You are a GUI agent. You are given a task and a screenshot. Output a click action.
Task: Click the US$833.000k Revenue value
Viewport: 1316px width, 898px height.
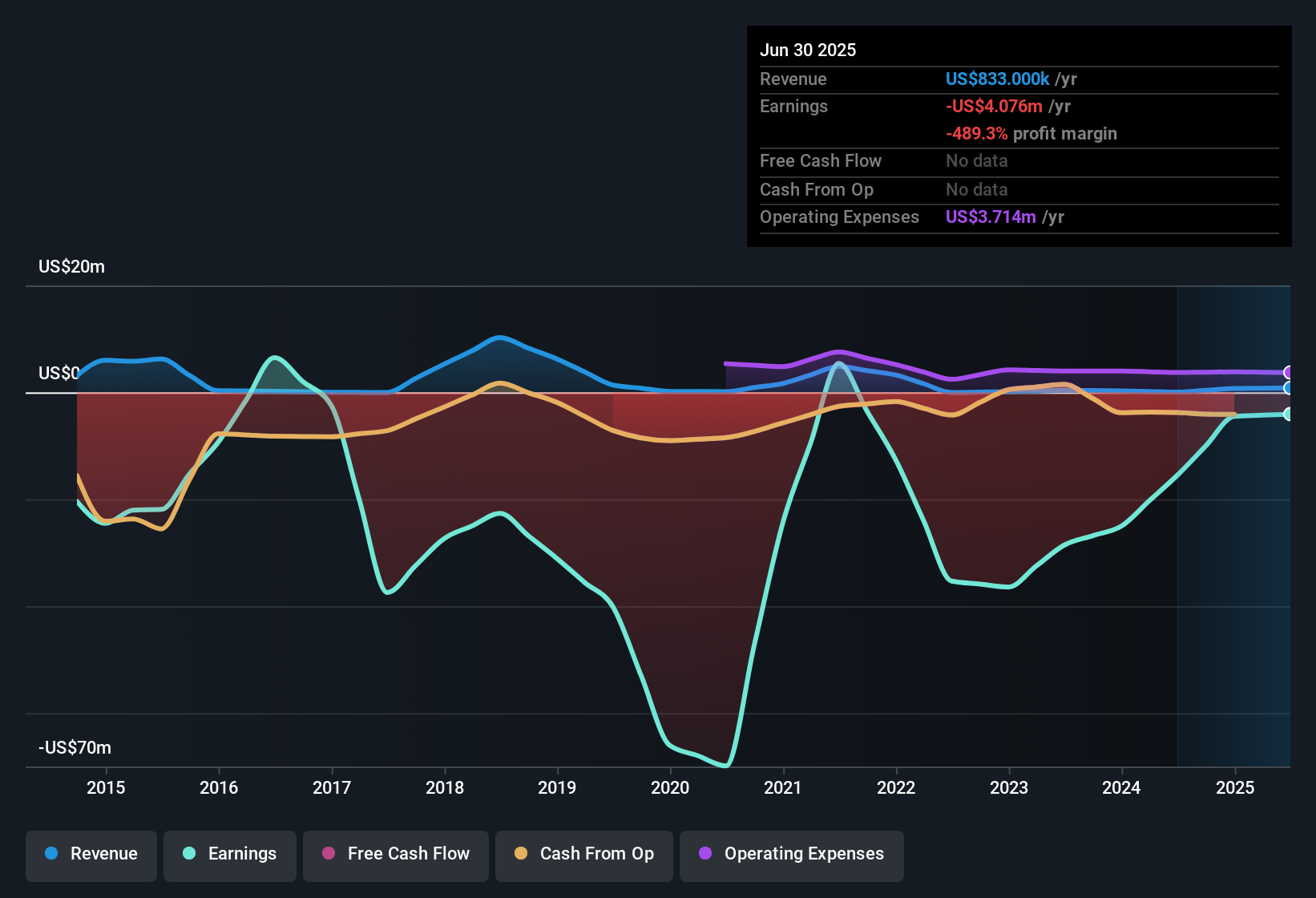(996, 79)
